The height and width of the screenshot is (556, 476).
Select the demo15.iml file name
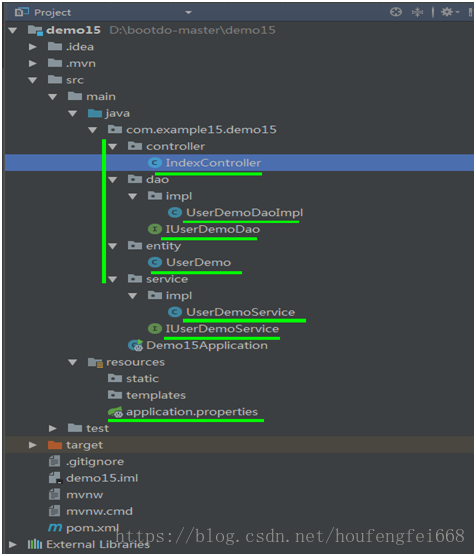(x=102, y=478)
